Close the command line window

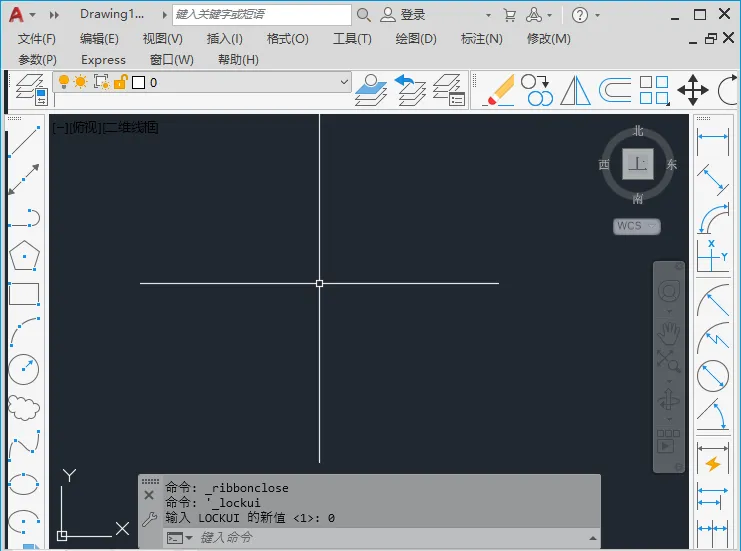click(149, 495)
